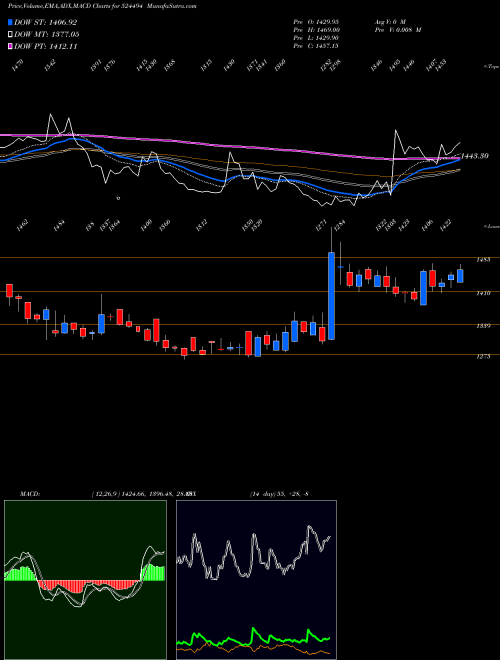The image size is (500, 660).
Task: Click the first red candlestick on the left
Action: [x=9, y=290]
